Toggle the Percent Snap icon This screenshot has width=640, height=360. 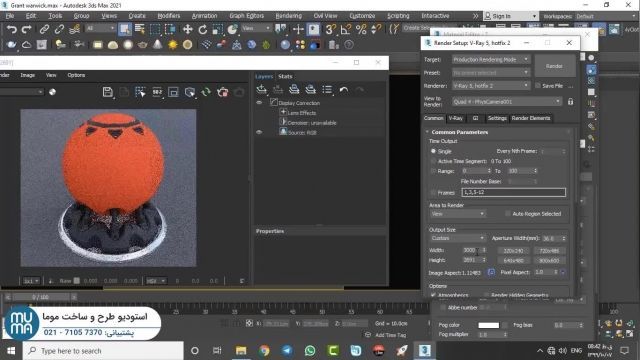click(361, 29)
